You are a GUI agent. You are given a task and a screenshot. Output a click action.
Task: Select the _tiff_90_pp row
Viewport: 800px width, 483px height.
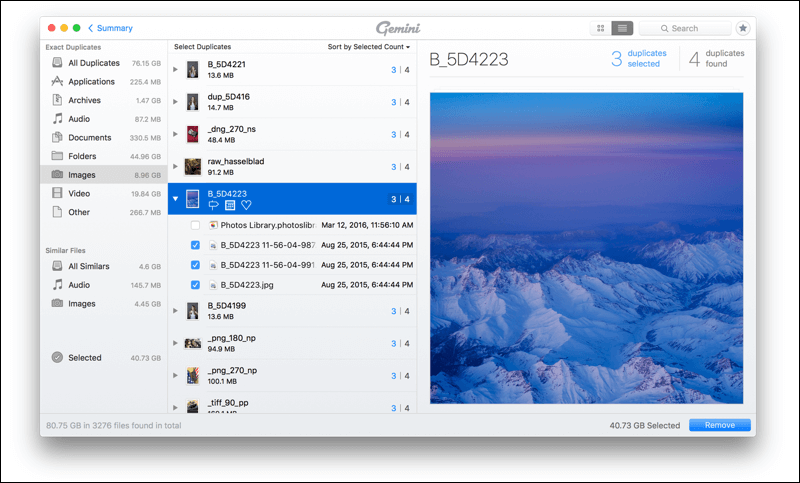[292, 405]
